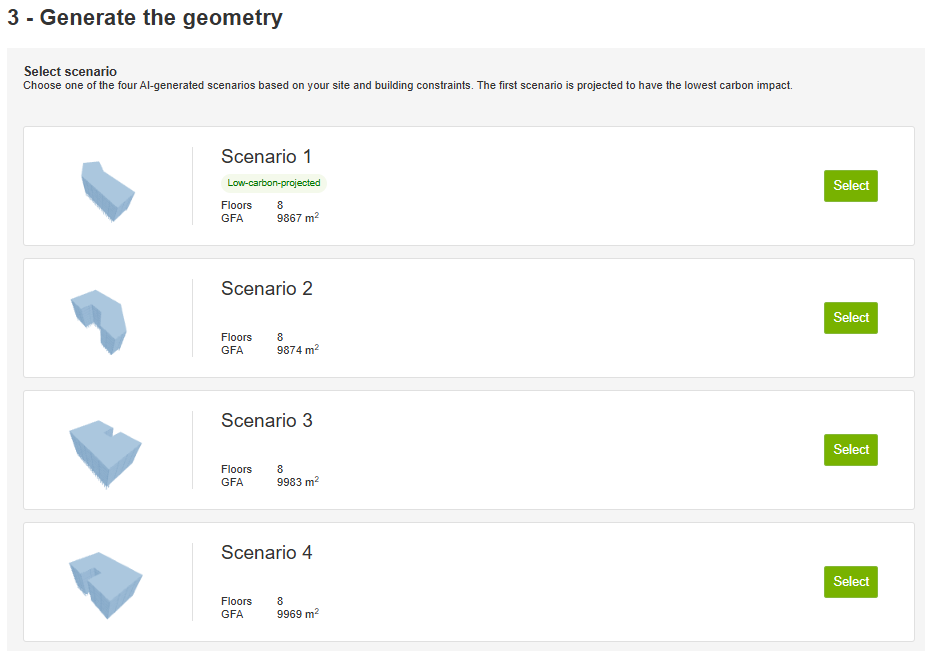Click the Scenario 4 heading
Screen dimensions: 925x651
coord(266,553)
